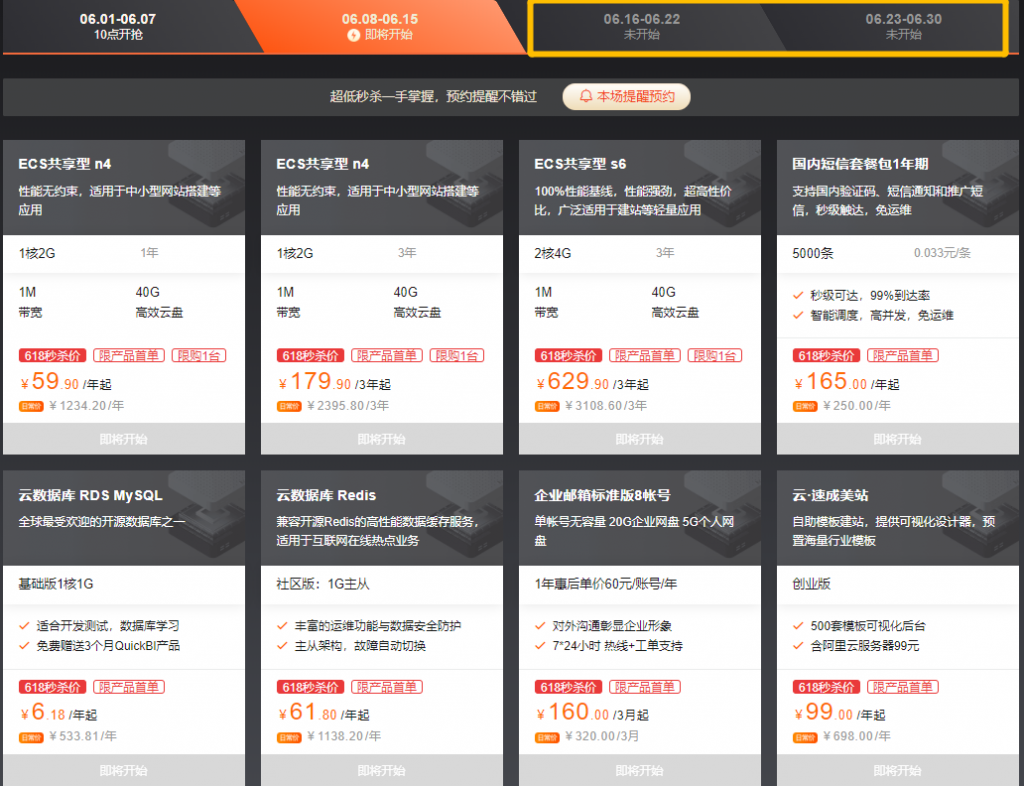Click the checkmark icon next to 500套模板可视化后台
The height and width of the screenshot is (786, 1024).
tap(798, 626)
